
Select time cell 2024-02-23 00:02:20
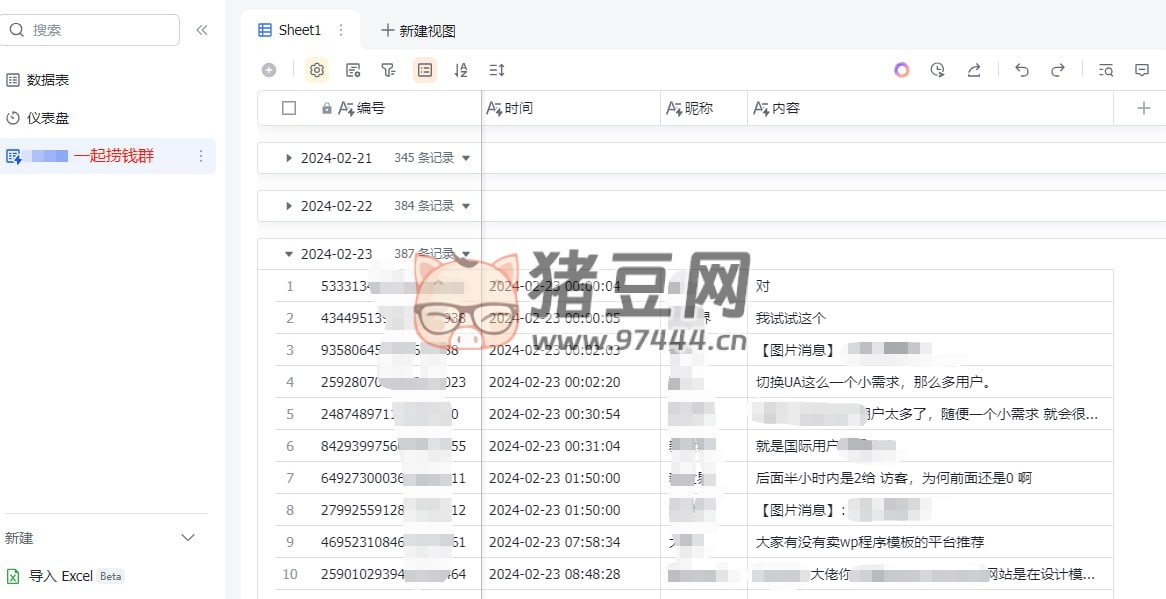point(571,382)
